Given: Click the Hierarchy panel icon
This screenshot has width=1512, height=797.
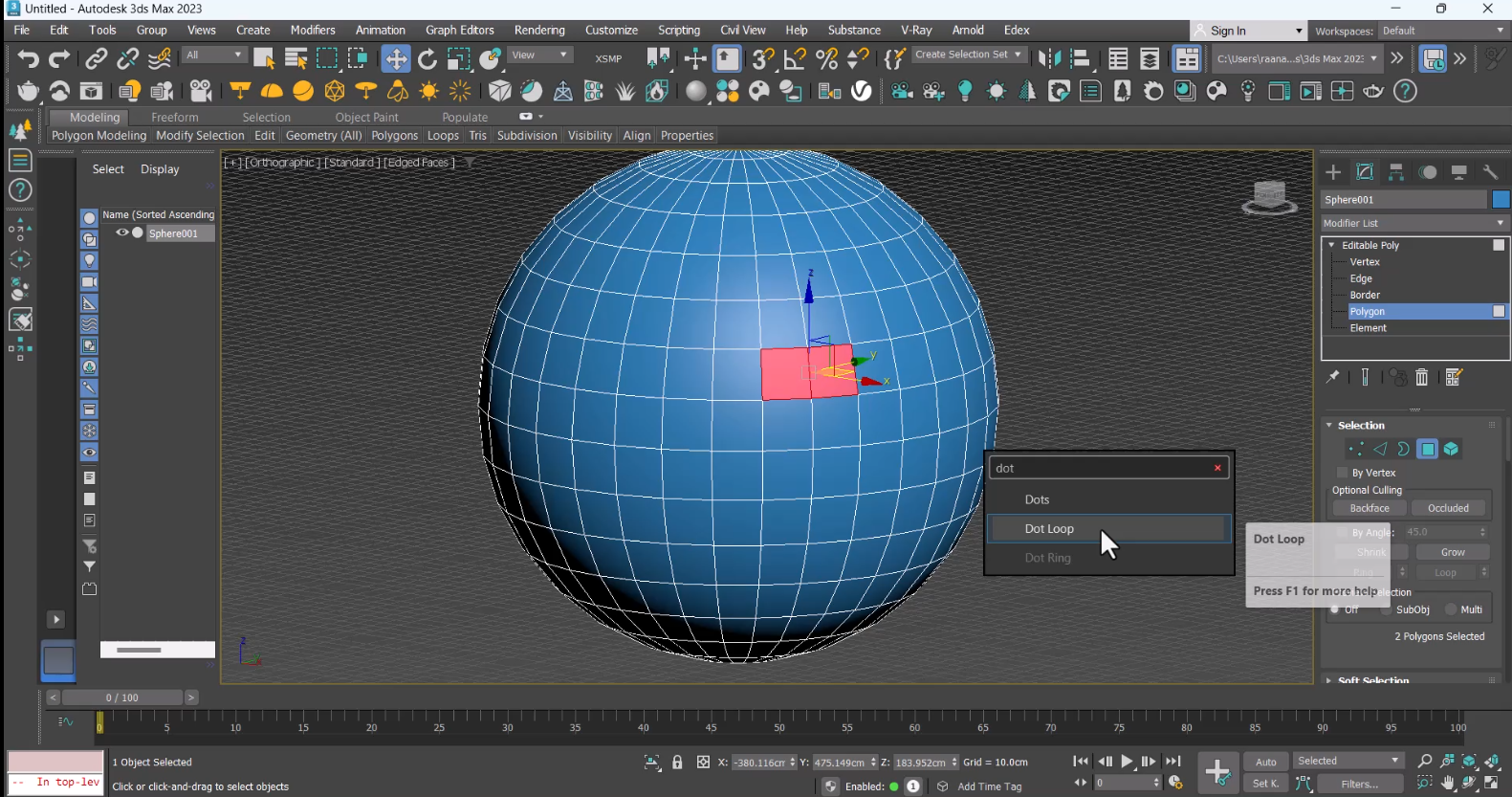Looking at the screenshot, I should point(1396,172).
